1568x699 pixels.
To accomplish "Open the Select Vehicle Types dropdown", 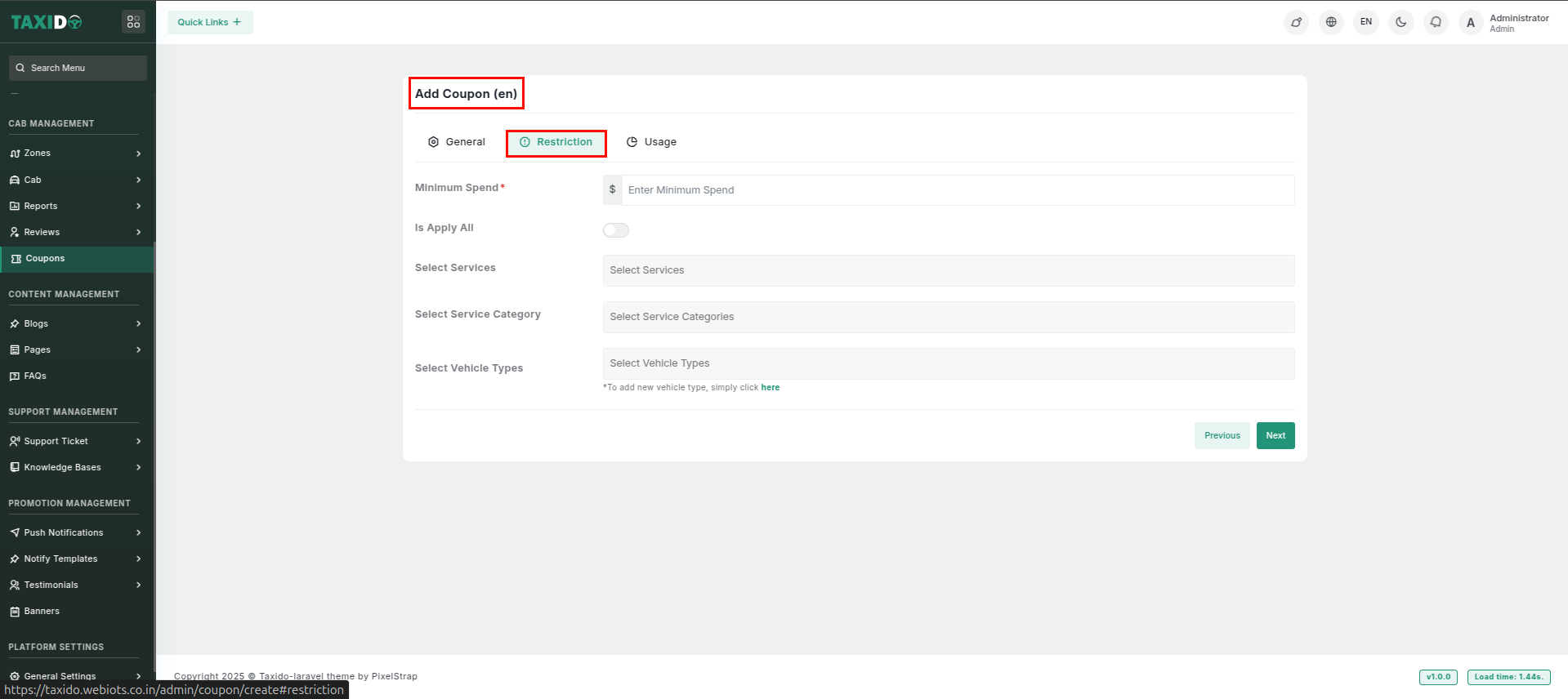I will (x=948, y=363).
